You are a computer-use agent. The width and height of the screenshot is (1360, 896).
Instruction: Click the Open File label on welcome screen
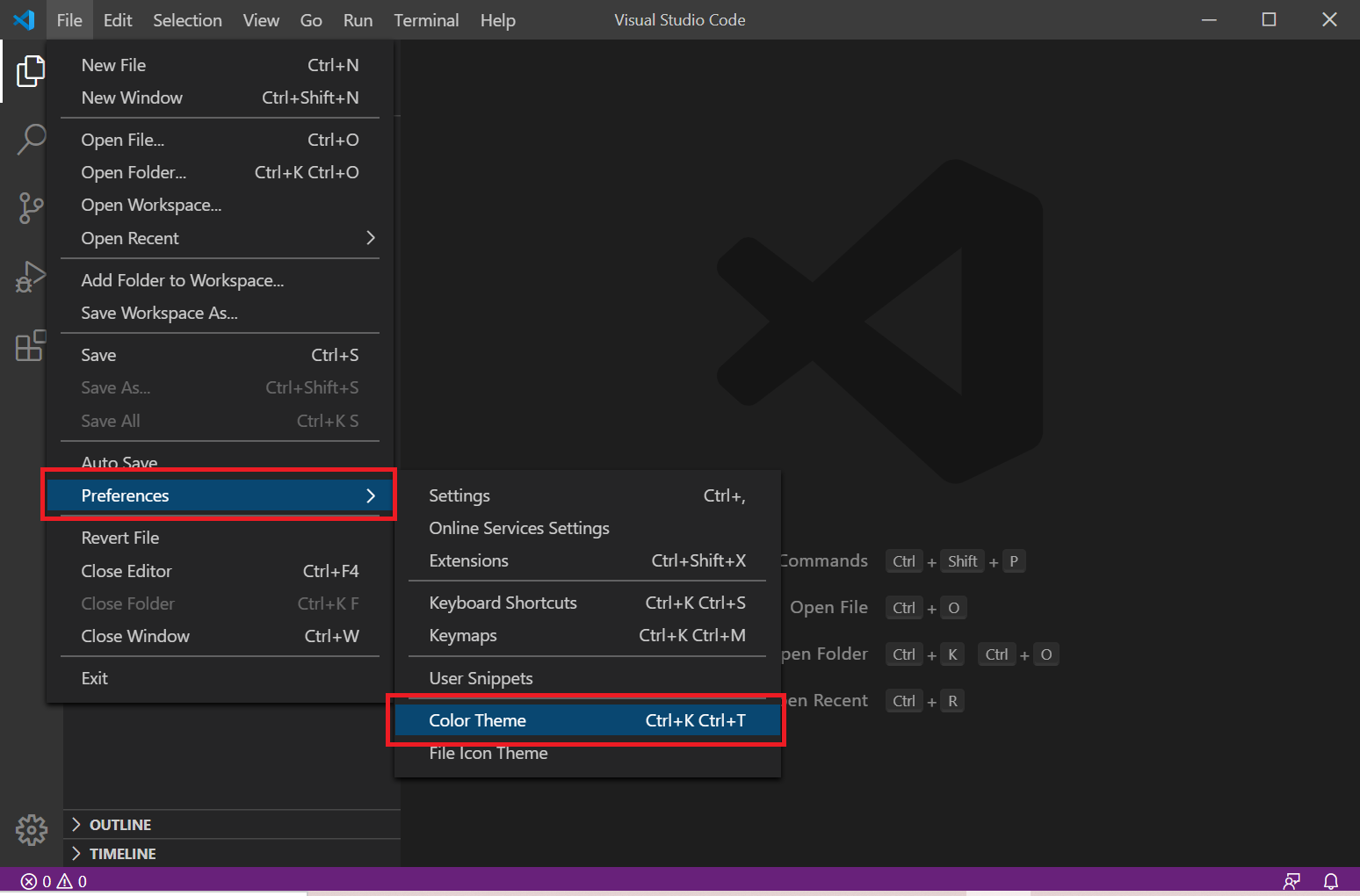pyautogui.click(x=828, y=607)
